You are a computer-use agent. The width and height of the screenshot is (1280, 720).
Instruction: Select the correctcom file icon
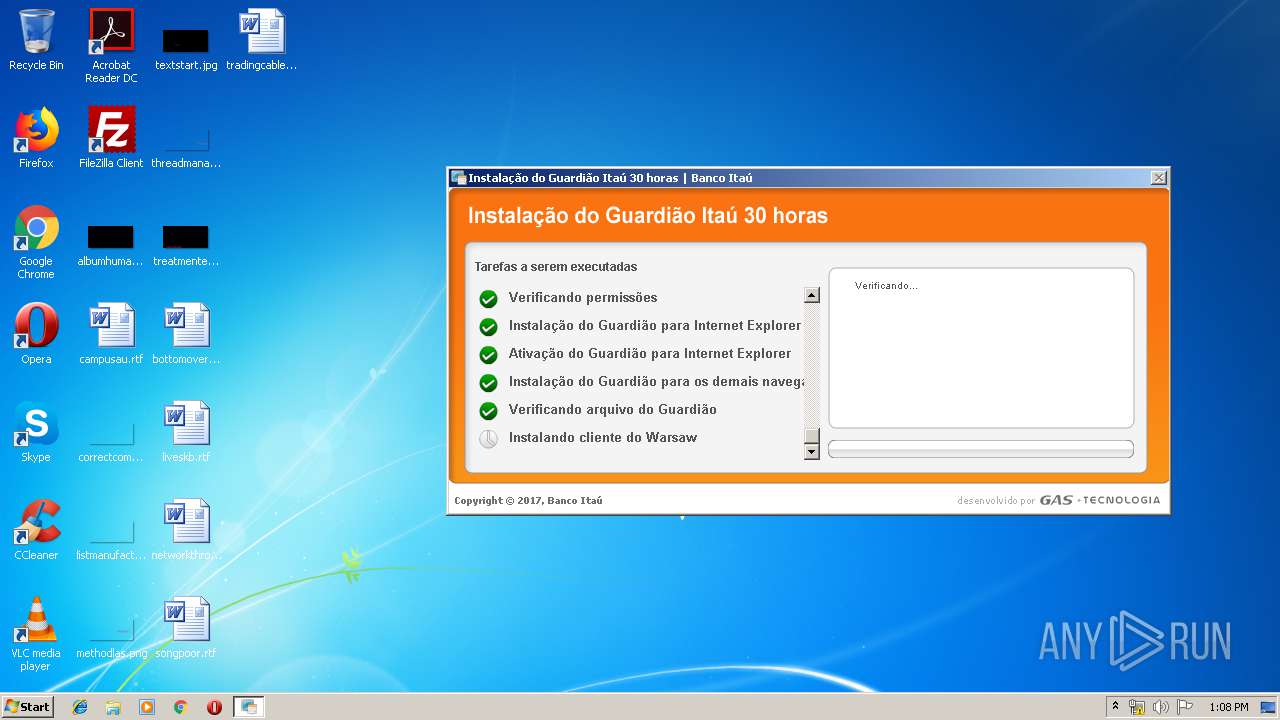[x=111, y=440]
